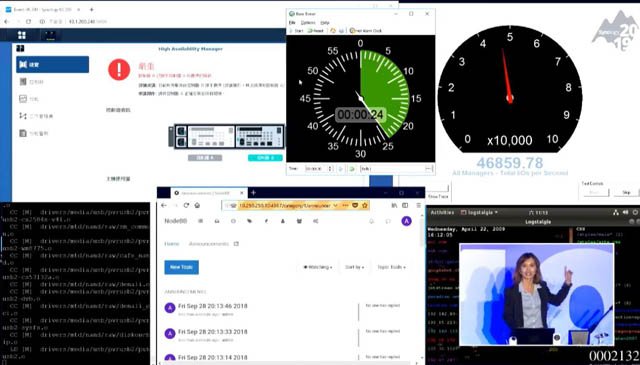Open the Firefox hamburger menu
The height and width of the screenshot is (365, 640).
[418, 205]
